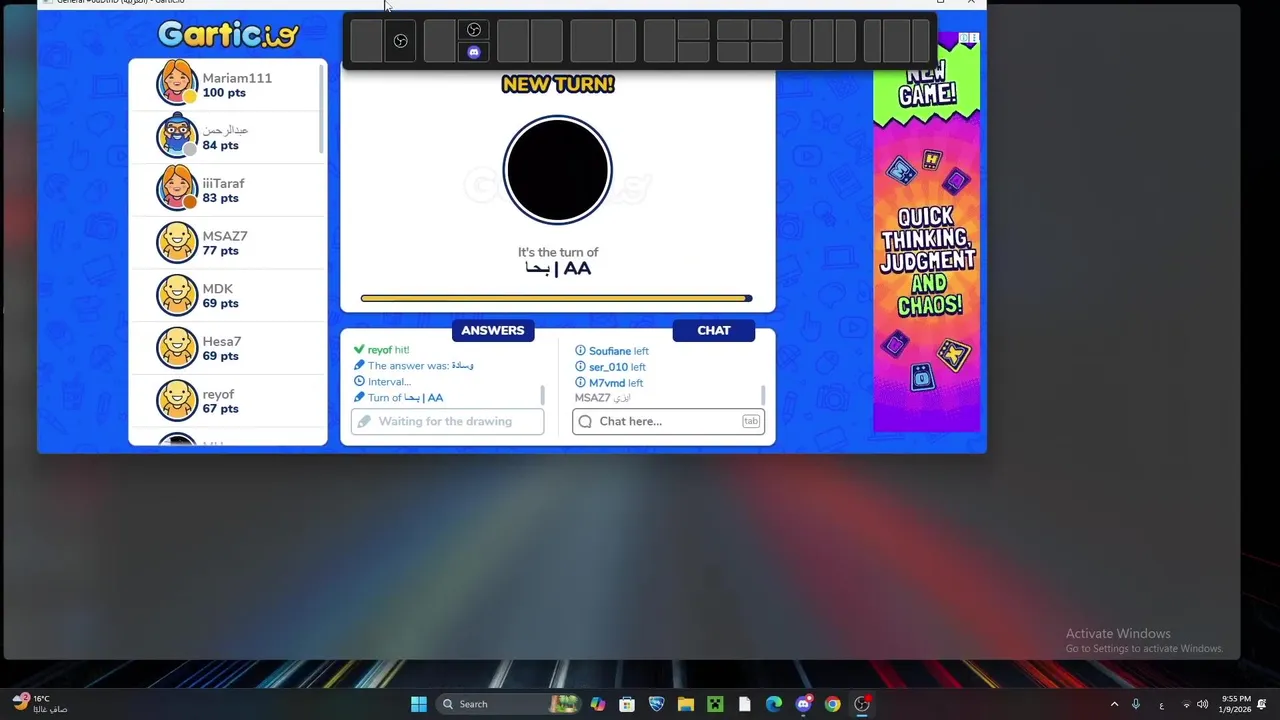Switch to the CHAT tab
The image size is (1280, 720).
[714, 330]
